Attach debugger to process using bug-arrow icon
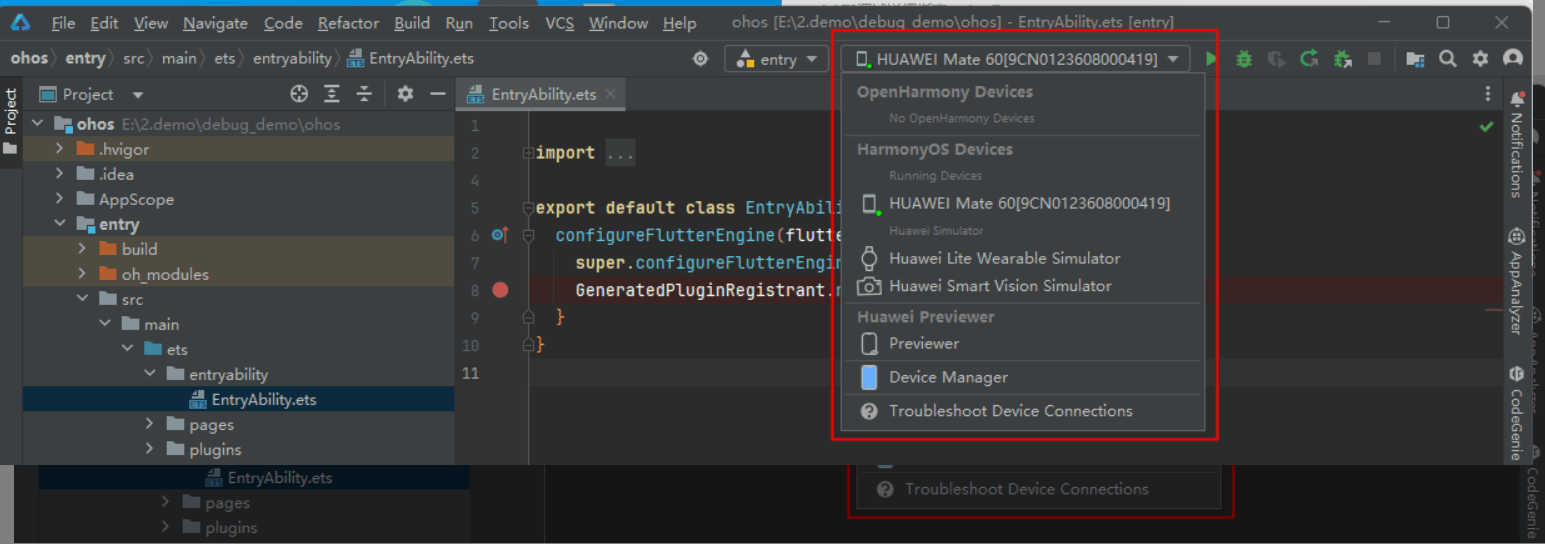The height and width of the screenshot is (544, 1545). pos(1343,59)
